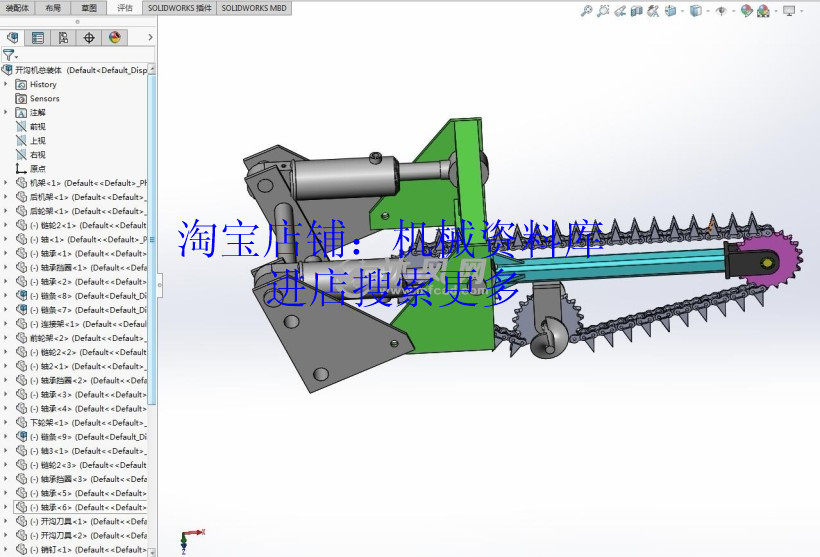This screenshot has width=820, height=557.
Task: Click the Edit Appearance color ball icon
Action: click(746, 10)
